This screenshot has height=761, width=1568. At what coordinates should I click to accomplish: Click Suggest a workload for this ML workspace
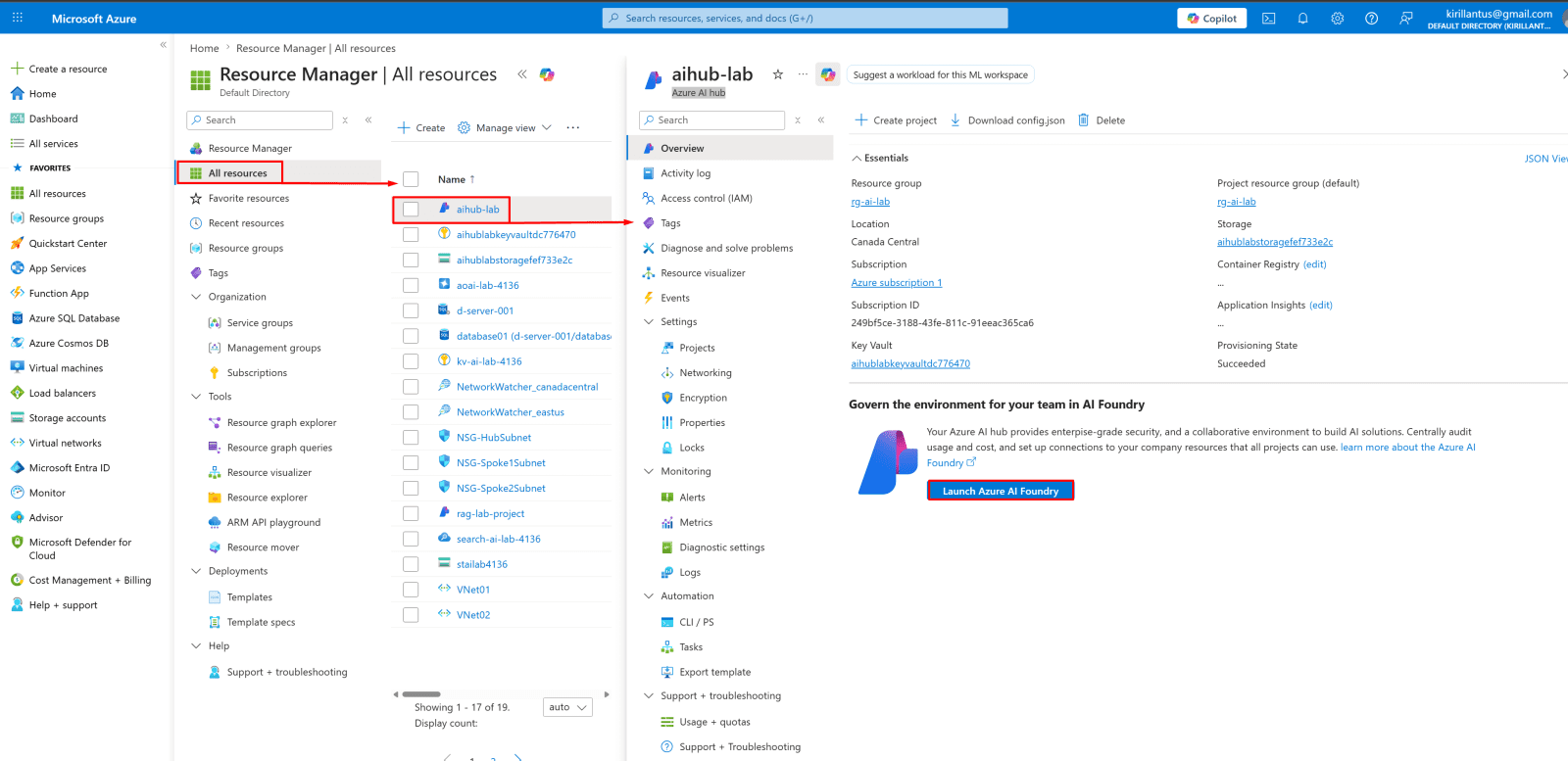940,74
